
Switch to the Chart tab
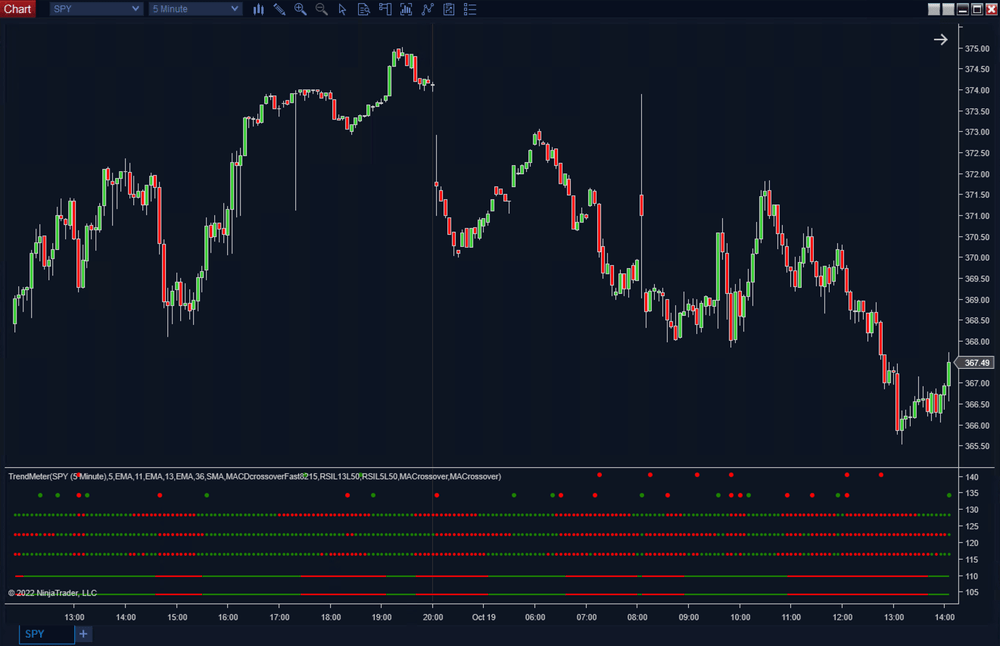tap(18, 8)
